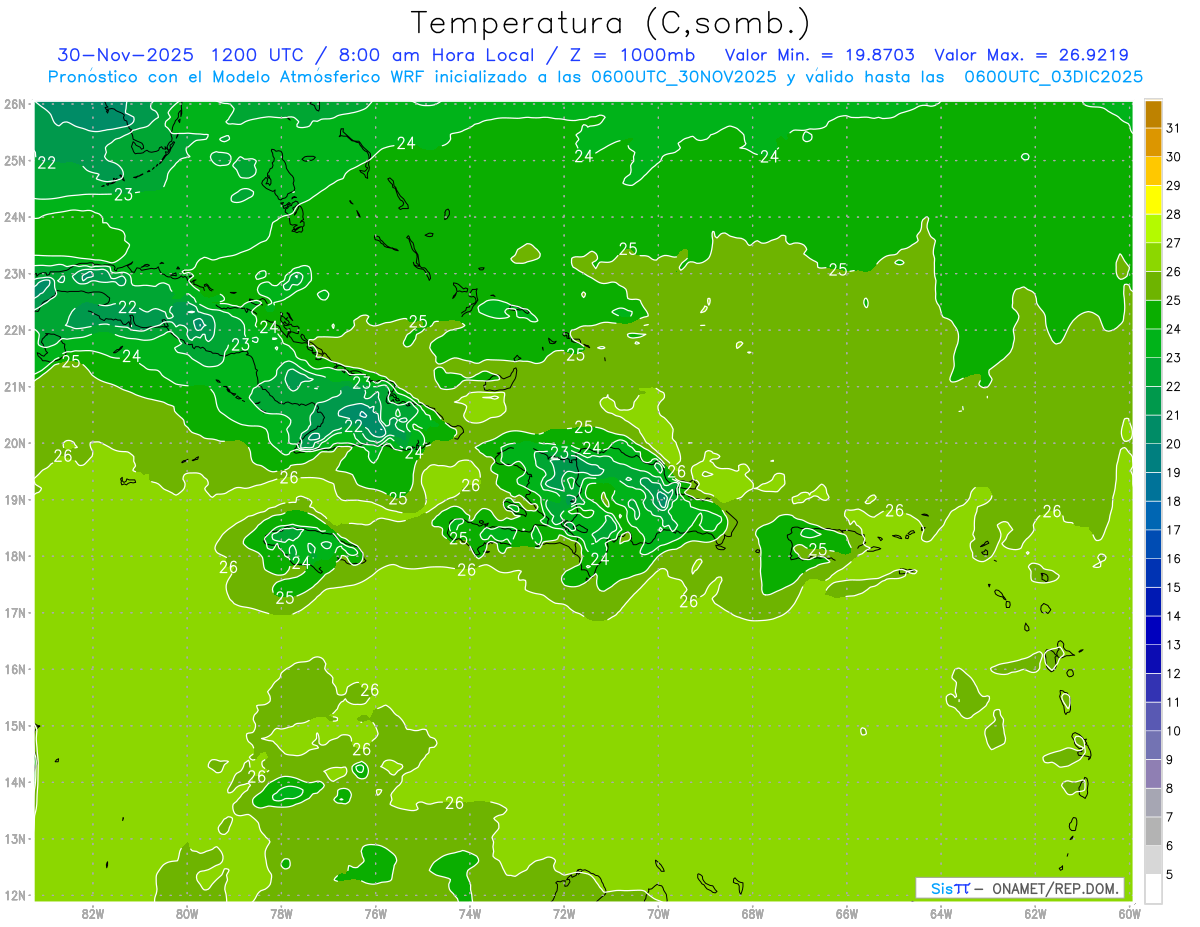1200x927 pixels.
Task: Click the 'Valor Min. = 19.8703' text
Action: (819, 55)
